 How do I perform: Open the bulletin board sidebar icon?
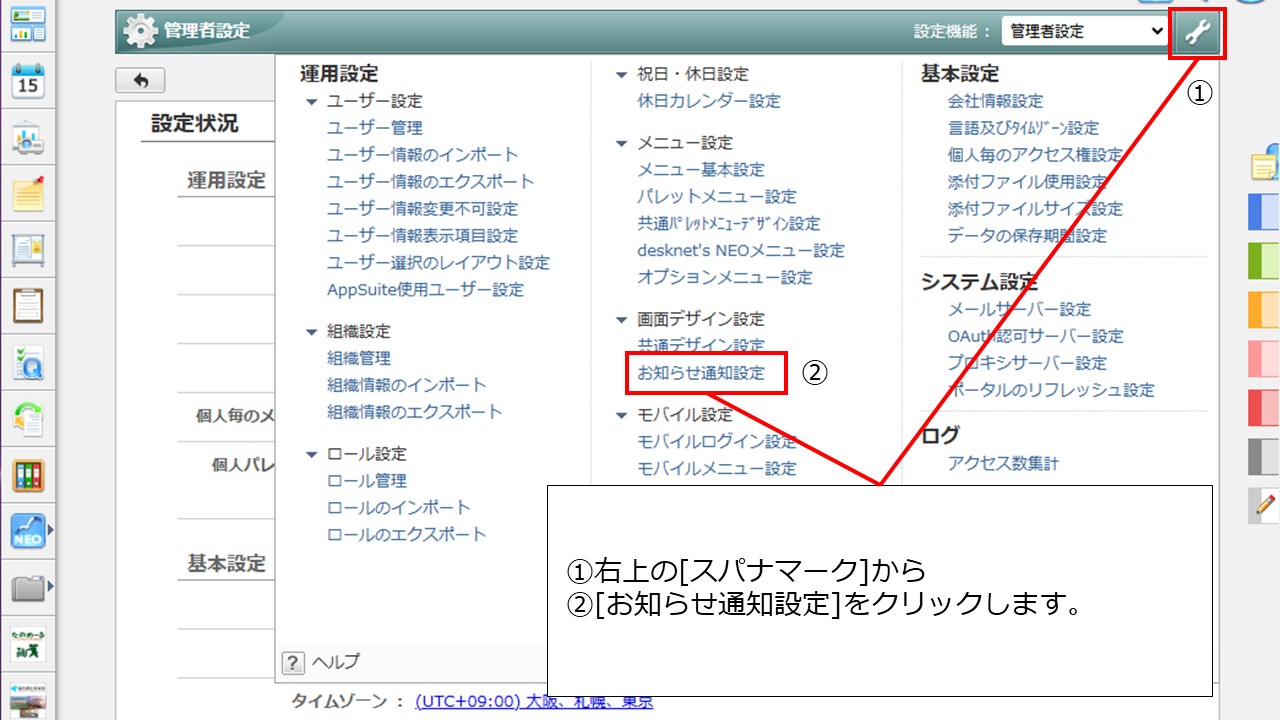pyautogui.click(x=28, y=250)
